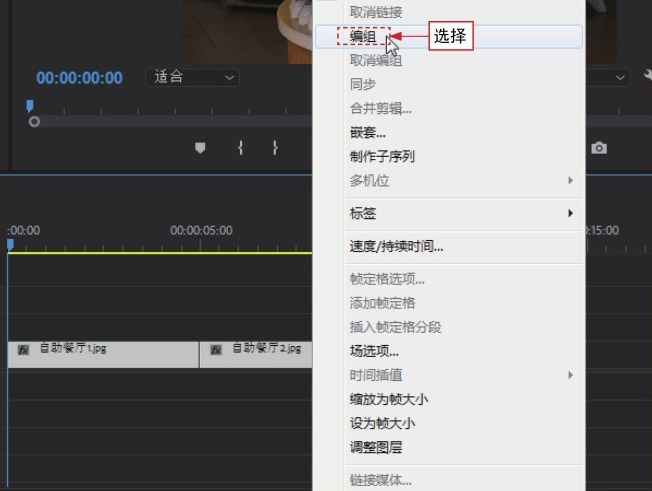The width and height of the screenshot is (652, 491).
Task: Click 帧定格选项... menu item
Action: pos(449,279)
